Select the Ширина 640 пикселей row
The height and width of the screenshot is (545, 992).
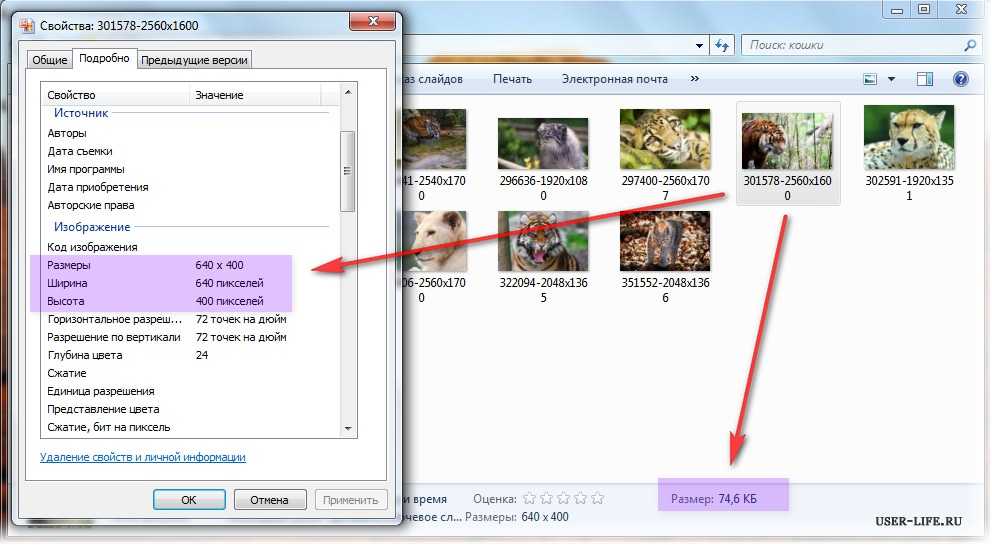coord(190,283)
